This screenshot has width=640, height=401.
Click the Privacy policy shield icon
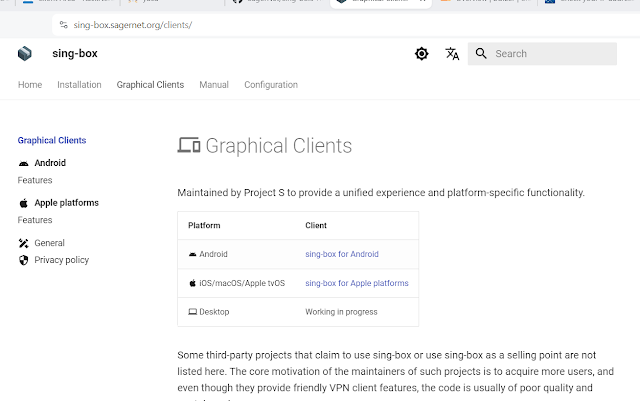(24, 260)
